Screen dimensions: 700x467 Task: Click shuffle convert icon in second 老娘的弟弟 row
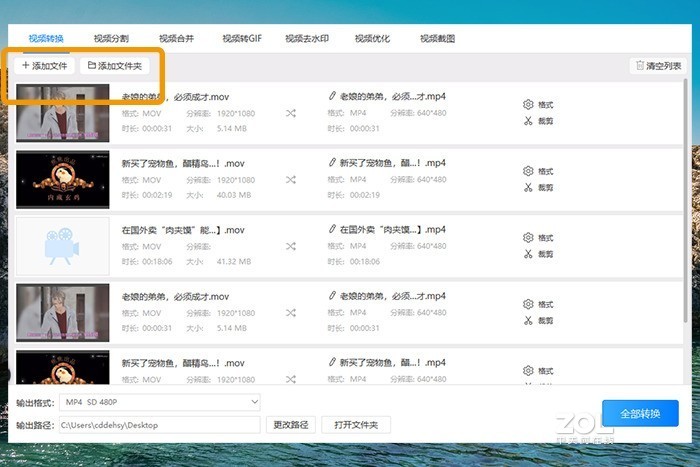[x=291, y=313]
